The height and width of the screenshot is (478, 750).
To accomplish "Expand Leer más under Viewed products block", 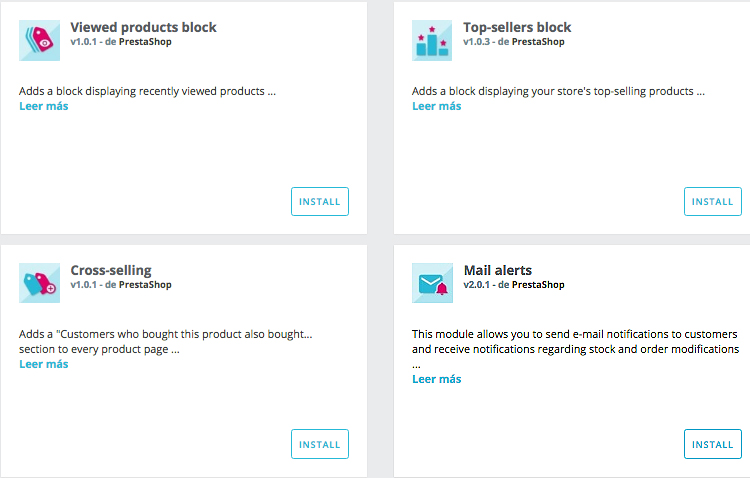I will point(44,106).
